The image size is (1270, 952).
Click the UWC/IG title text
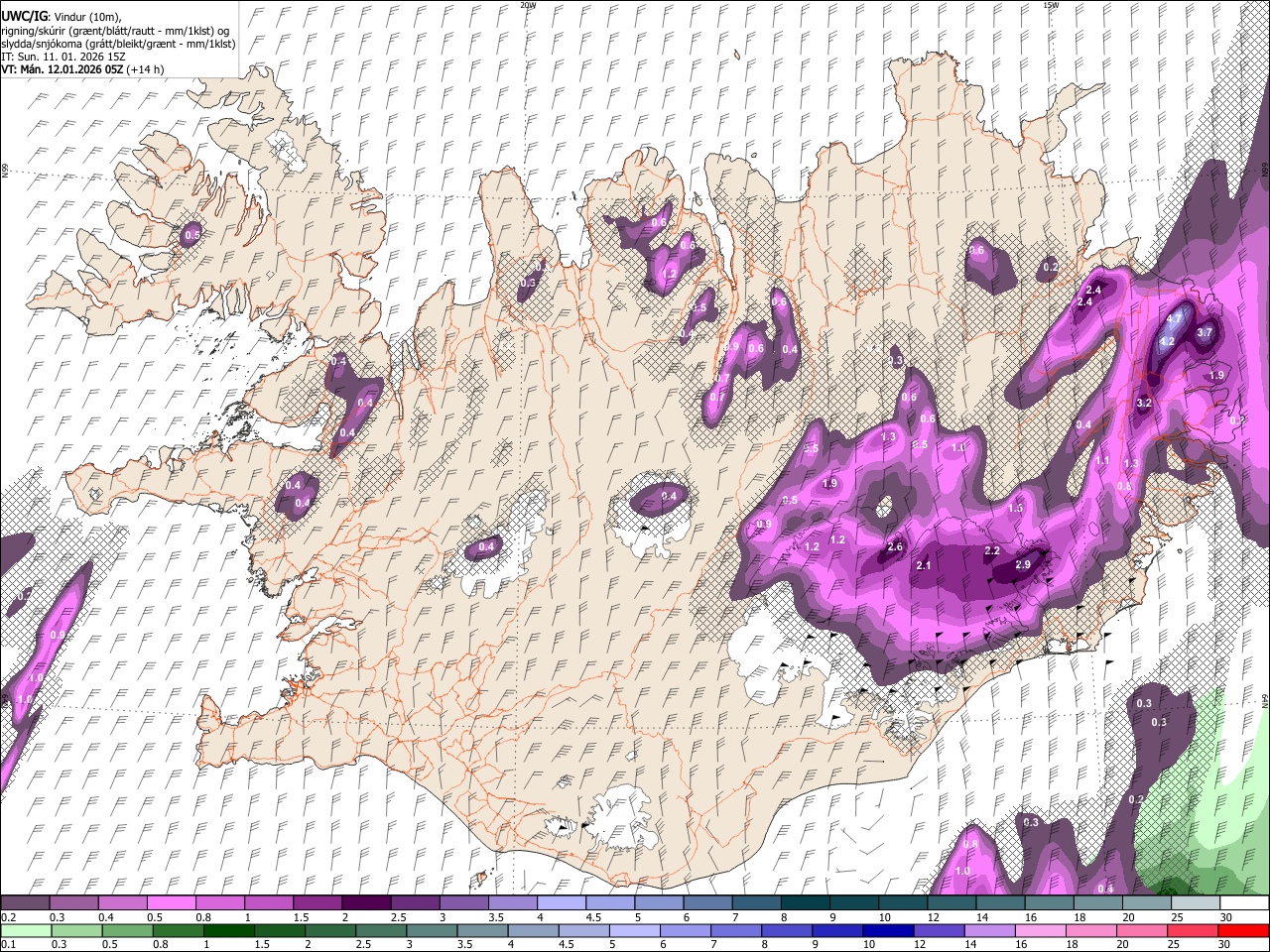(24, 17)
